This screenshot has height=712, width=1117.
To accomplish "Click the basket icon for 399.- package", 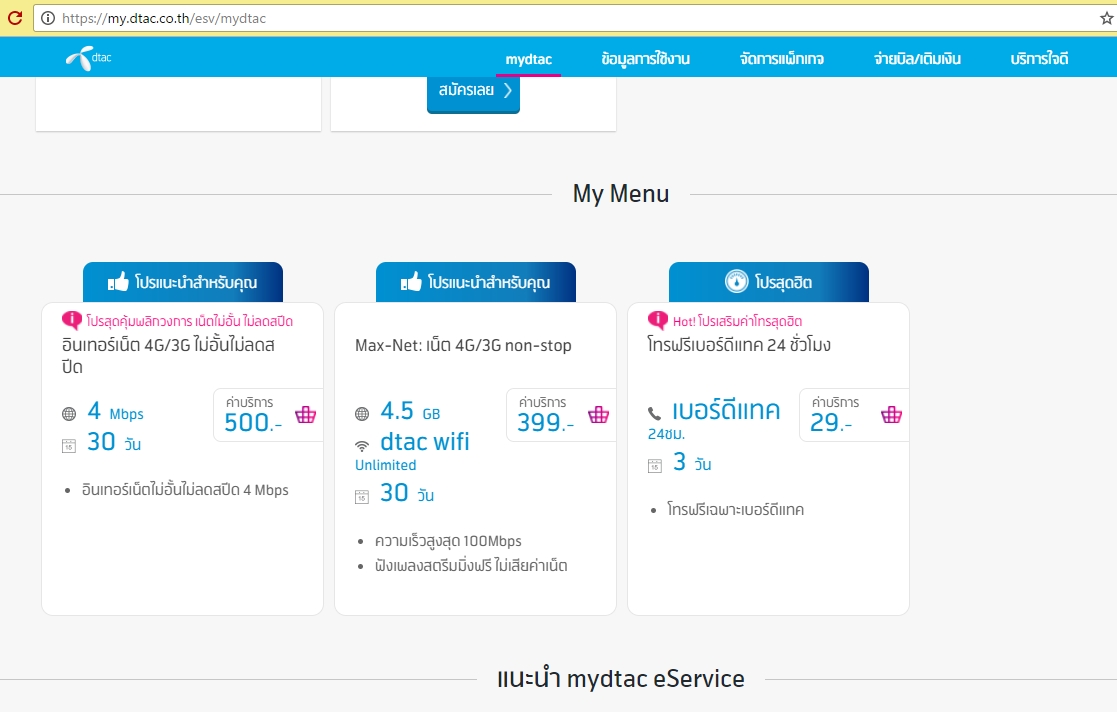I will click(x=598, y=414).
